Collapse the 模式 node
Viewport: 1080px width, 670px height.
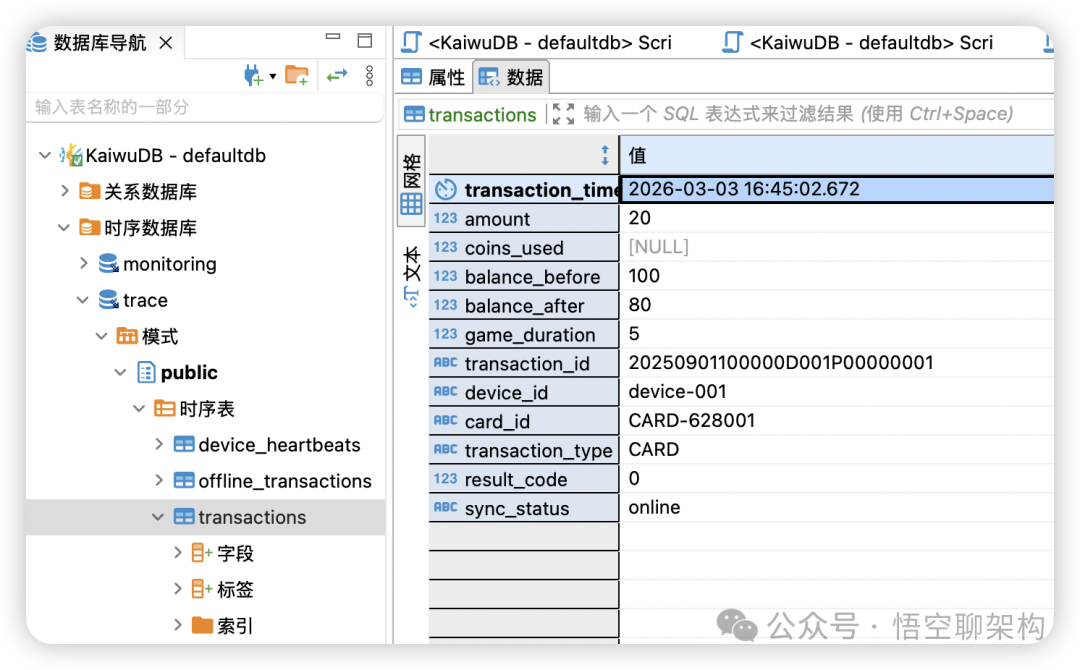pos(101,336)
